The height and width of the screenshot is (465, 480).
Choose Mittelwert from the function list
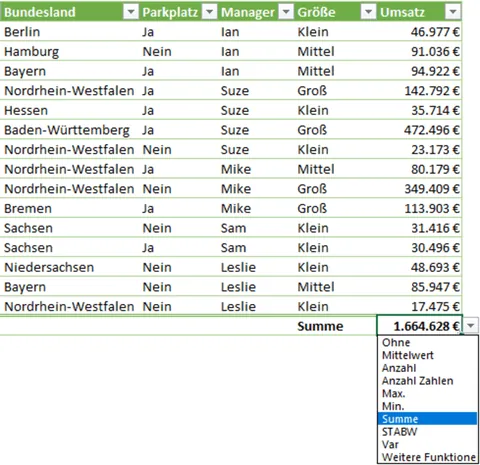point(428,355)
